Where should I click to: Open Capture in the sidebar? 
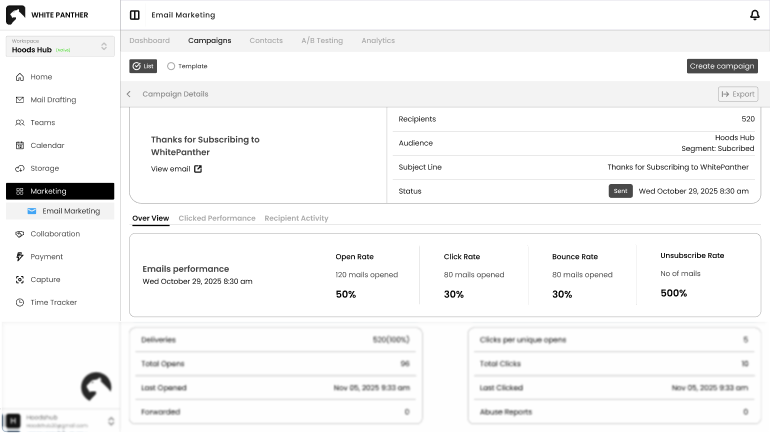(45, 280)
